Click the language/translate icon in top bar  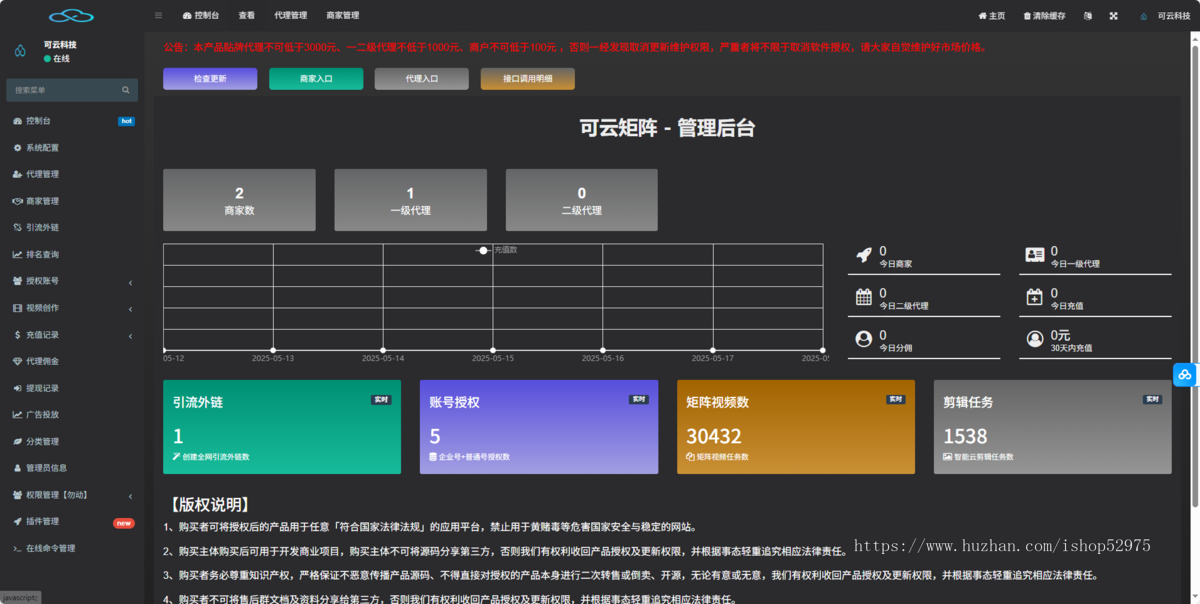[x=1088, y=16]
